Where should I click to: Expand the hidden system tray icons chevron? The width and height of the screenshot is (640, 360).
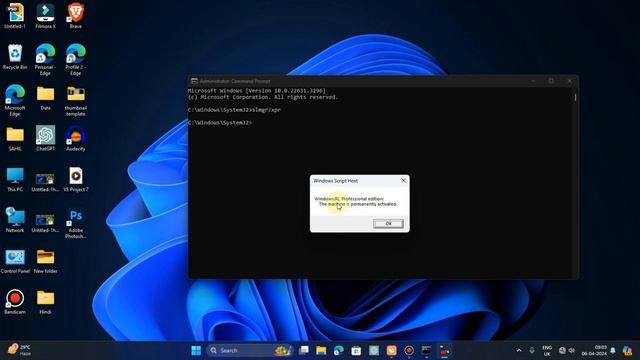click(x=519, y=350)
